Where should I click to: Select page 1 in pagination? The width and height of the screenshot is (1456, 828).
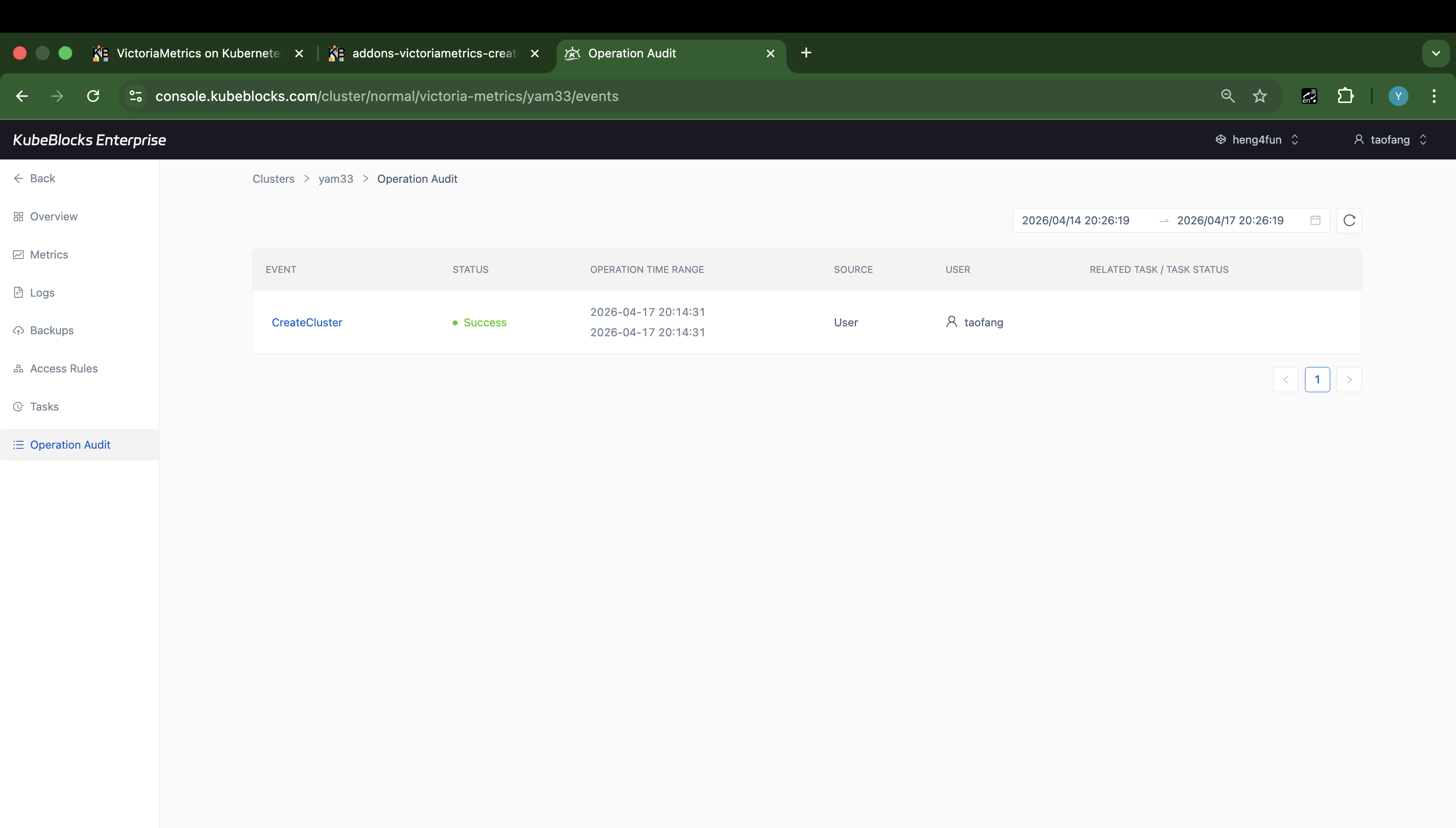pyautogui.click(x=1317, y=379)
